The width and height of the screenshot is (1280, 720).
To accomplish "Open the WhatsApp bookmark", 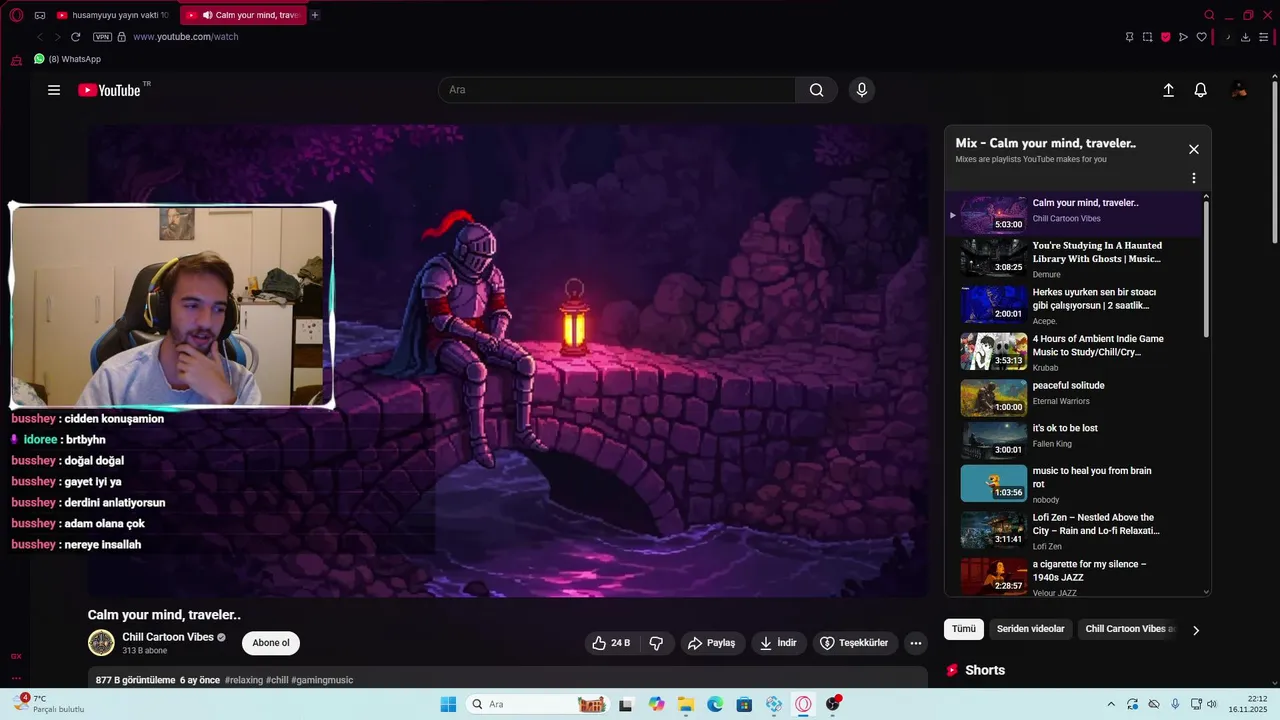I will [x=68, y=59].
